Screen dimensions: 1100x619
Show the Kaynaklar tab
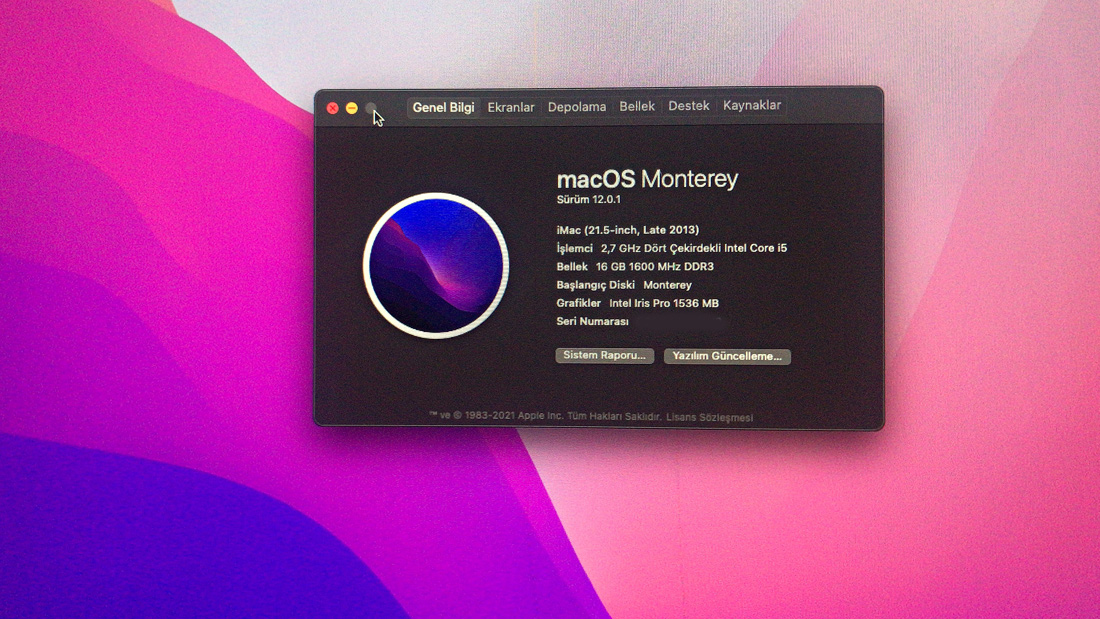coord(752,105)
